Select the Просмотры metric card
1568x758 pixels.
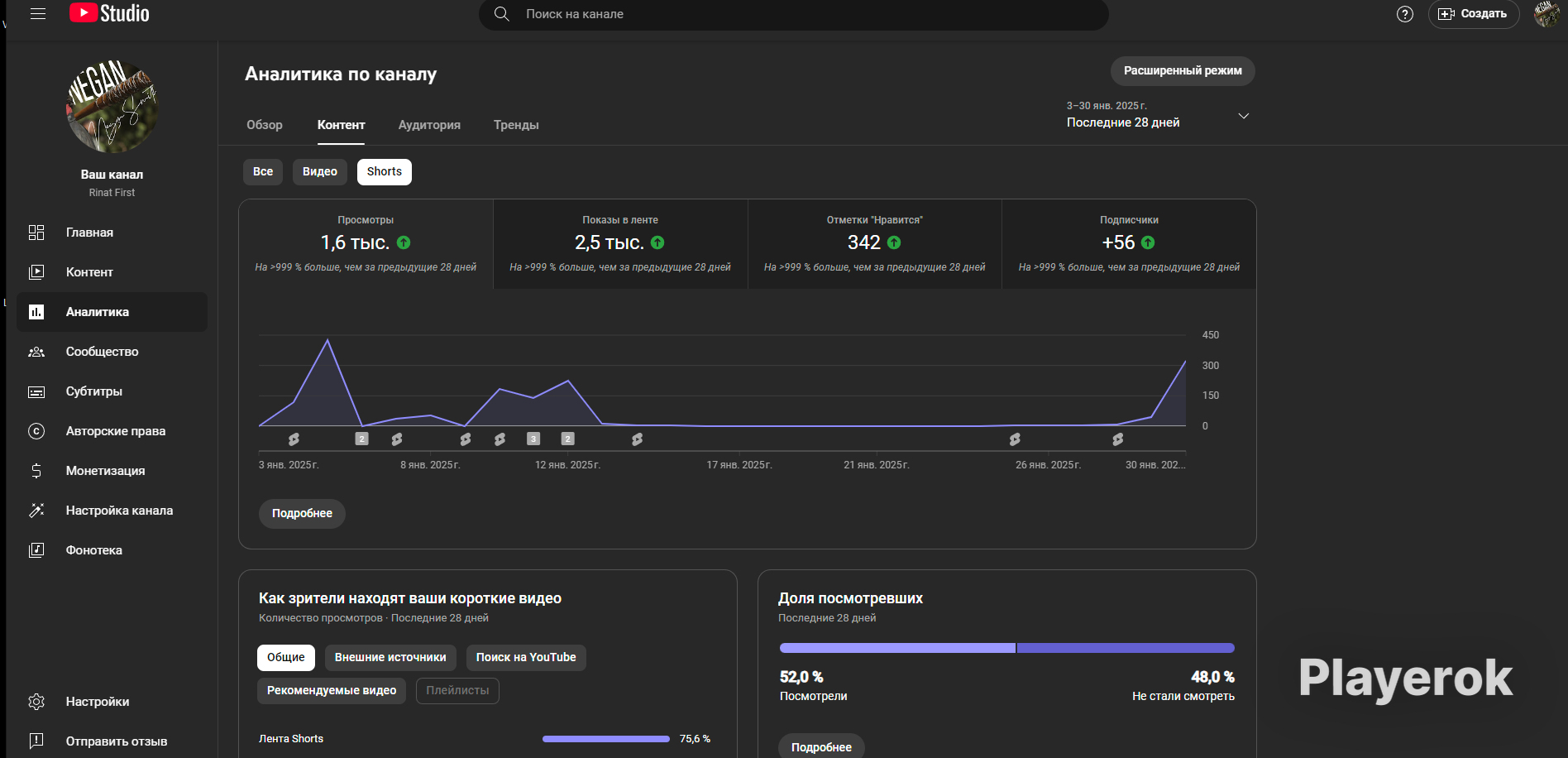[366, 244]
